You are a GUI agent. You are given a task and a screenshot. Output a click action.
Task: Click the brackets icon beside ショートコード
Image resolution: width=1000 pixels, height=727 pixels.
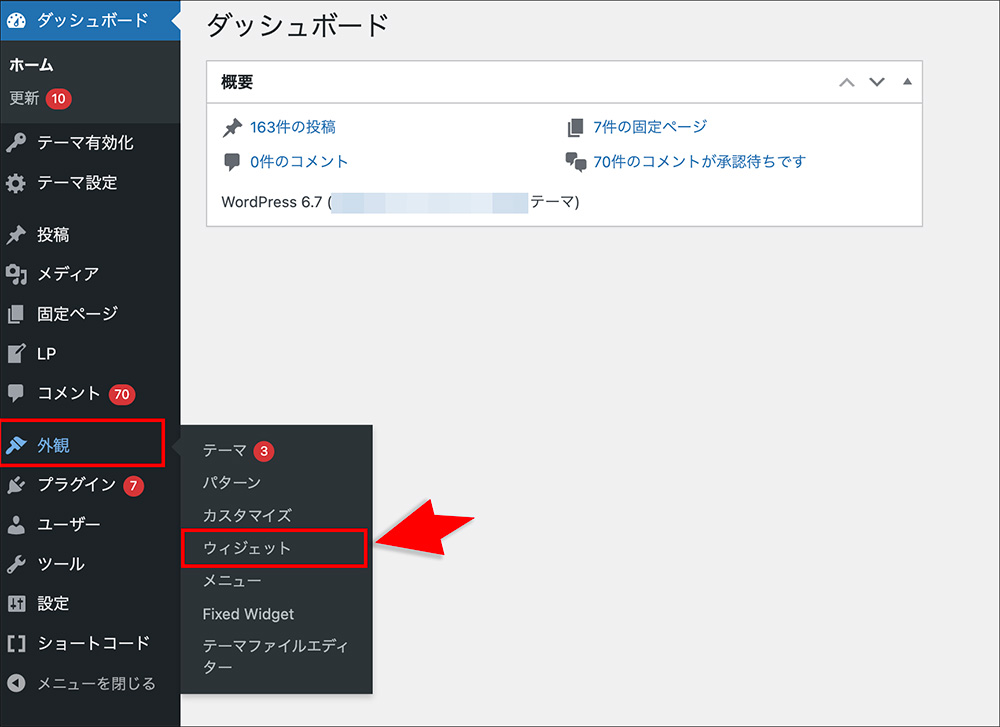point(16,643)
